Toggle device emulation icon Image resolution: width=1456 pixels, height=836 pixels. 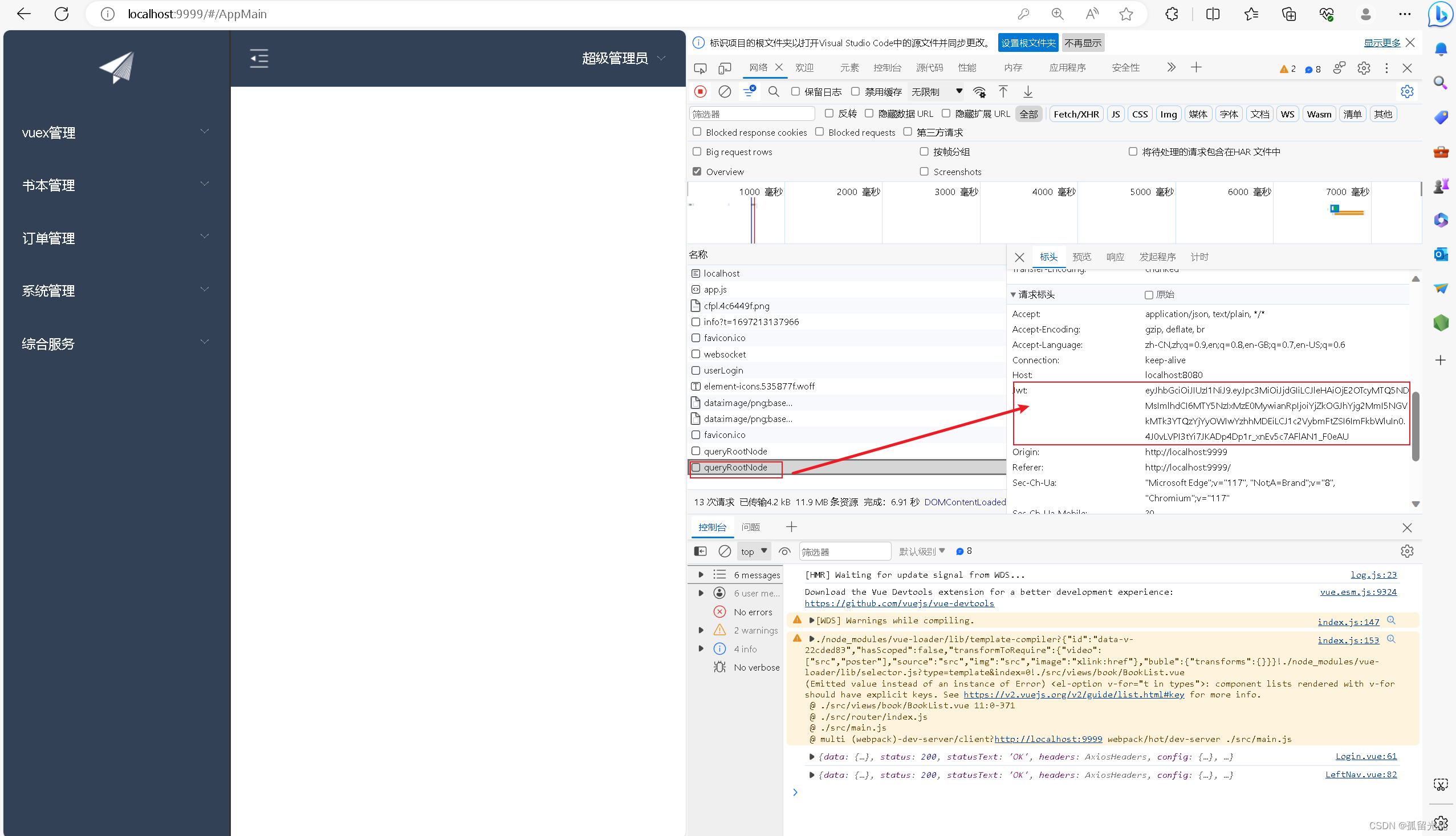[725, 68]
